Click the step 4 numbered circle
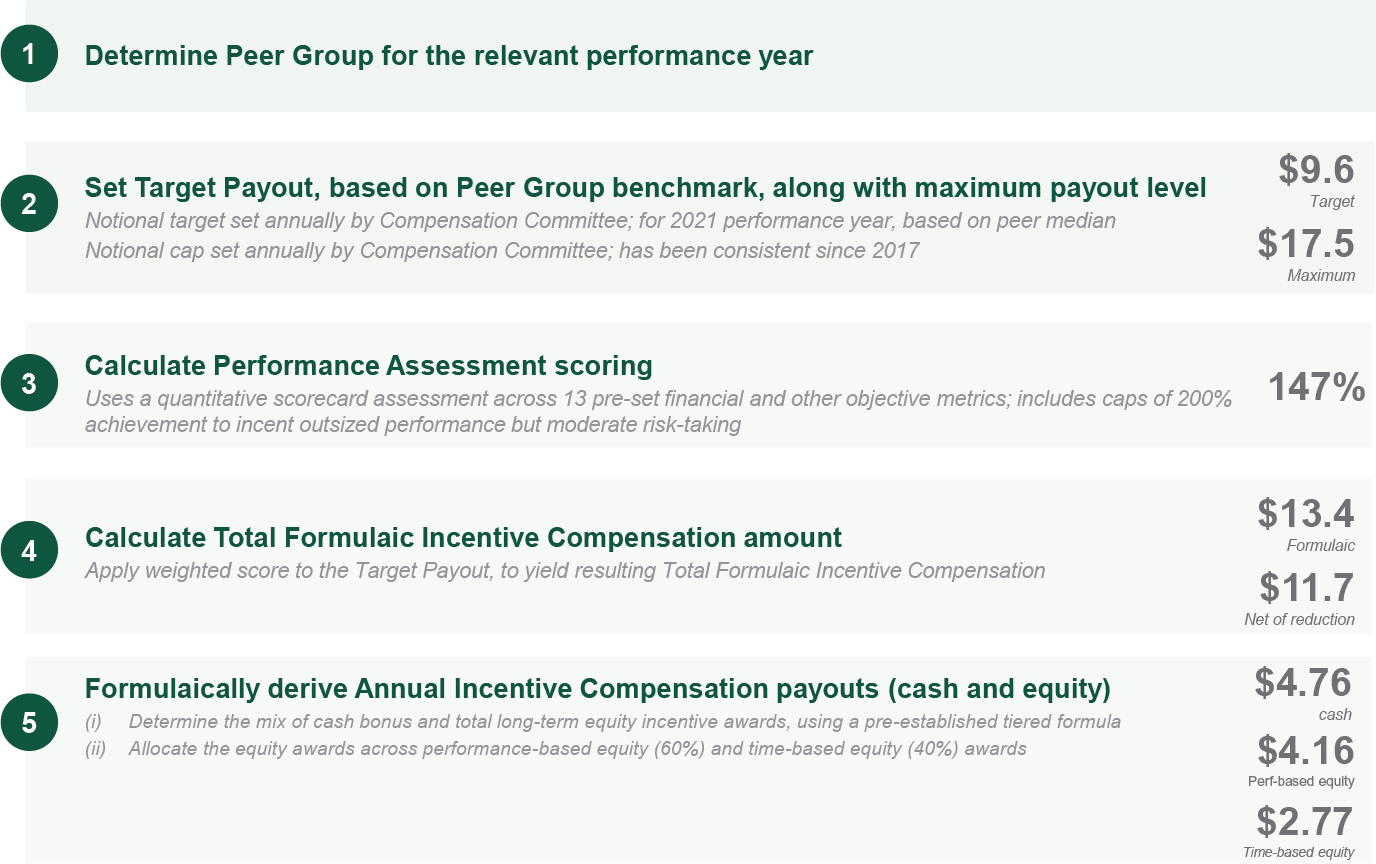The height and width of the screenshot is (864, 1376). 29,551
